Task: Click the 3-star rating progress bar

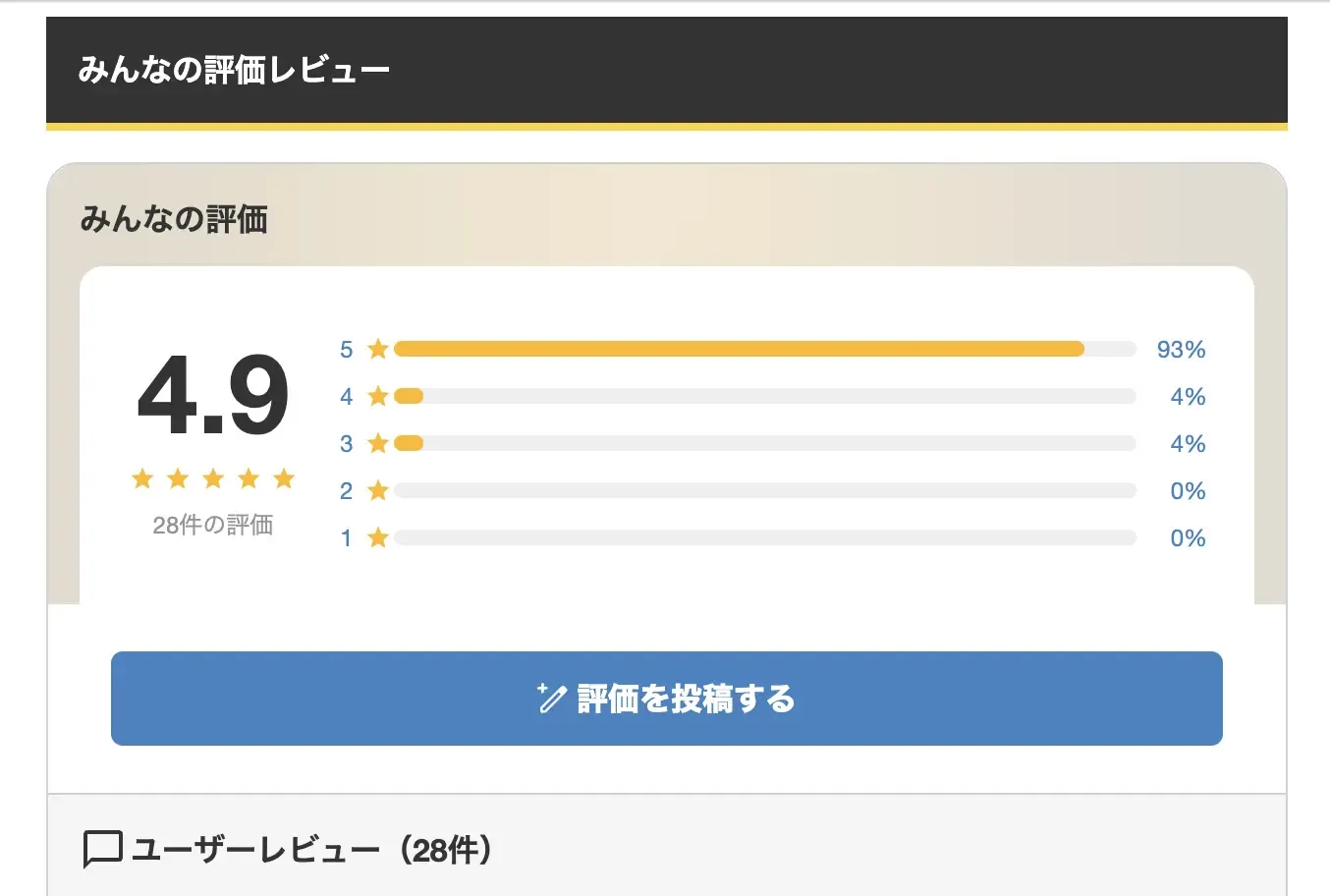Action: click(764, 443)
